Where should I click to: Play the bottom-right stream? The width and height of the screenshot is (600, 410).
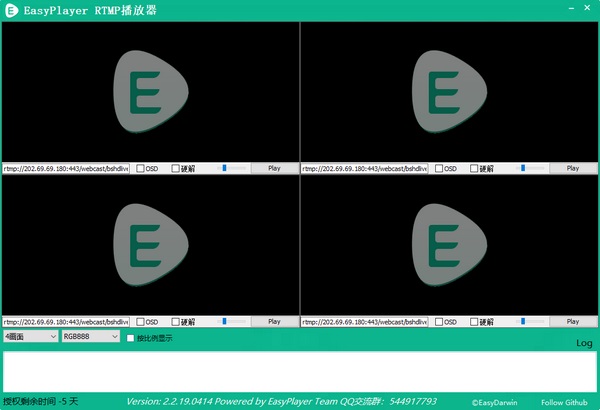(573, 322)
